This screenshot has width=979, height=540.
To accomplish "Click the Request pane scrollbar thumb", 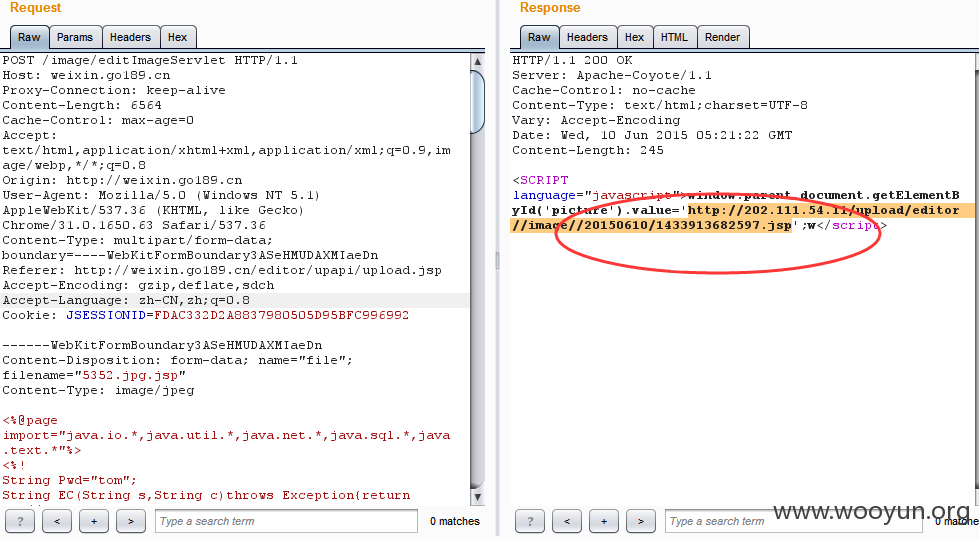I will (478, 102).
